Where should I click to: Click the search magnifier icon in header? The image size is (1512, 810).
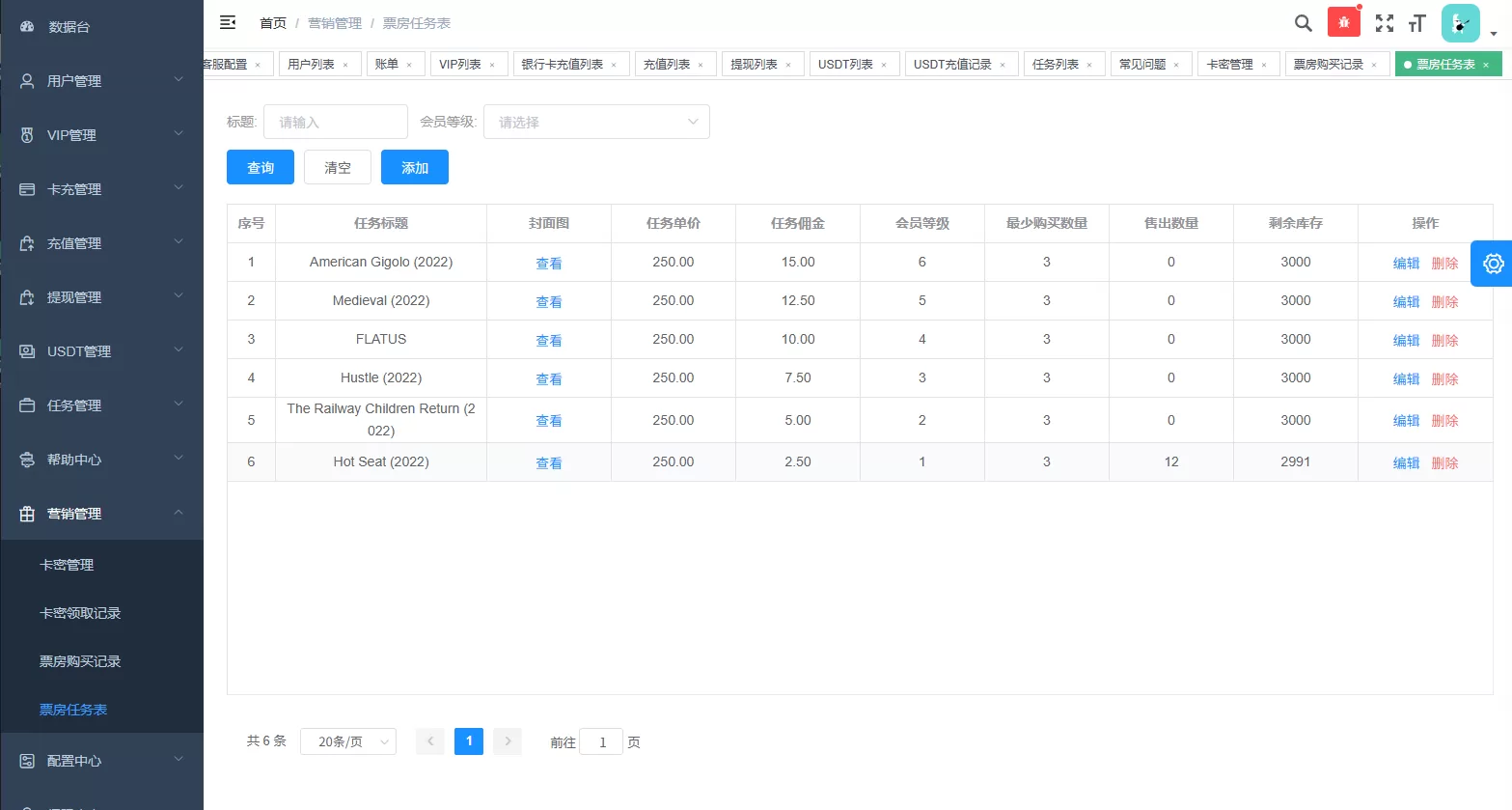[x=1303, y=22]
